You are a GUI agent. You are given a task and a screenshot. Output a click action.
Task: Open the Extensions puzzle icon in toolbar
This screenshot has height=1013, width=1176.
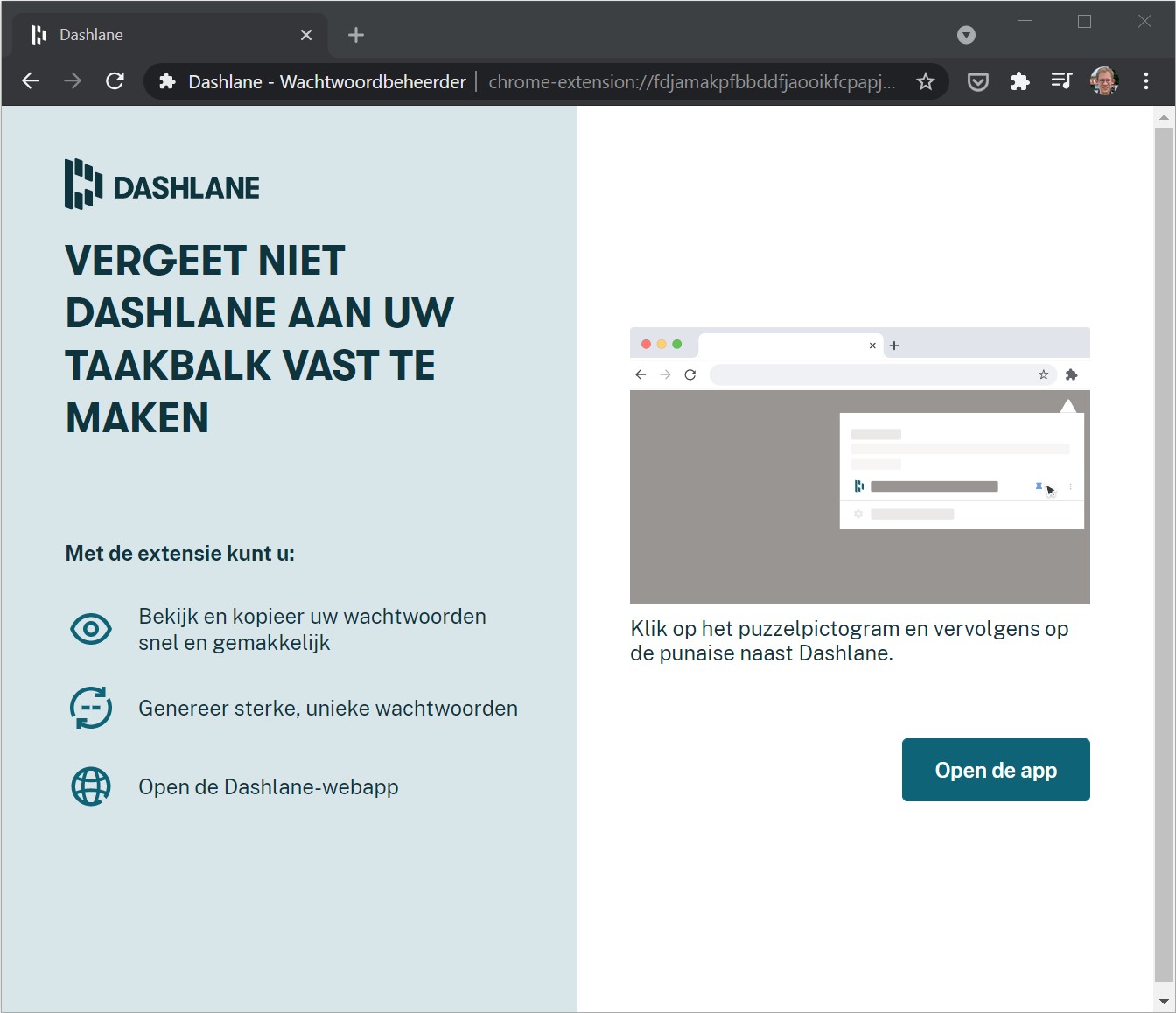(1020, 81)
